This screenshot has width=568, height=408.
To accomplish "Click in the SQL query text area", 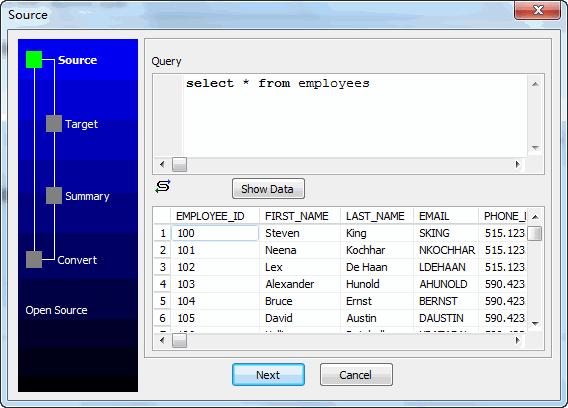I will point(355,116).
